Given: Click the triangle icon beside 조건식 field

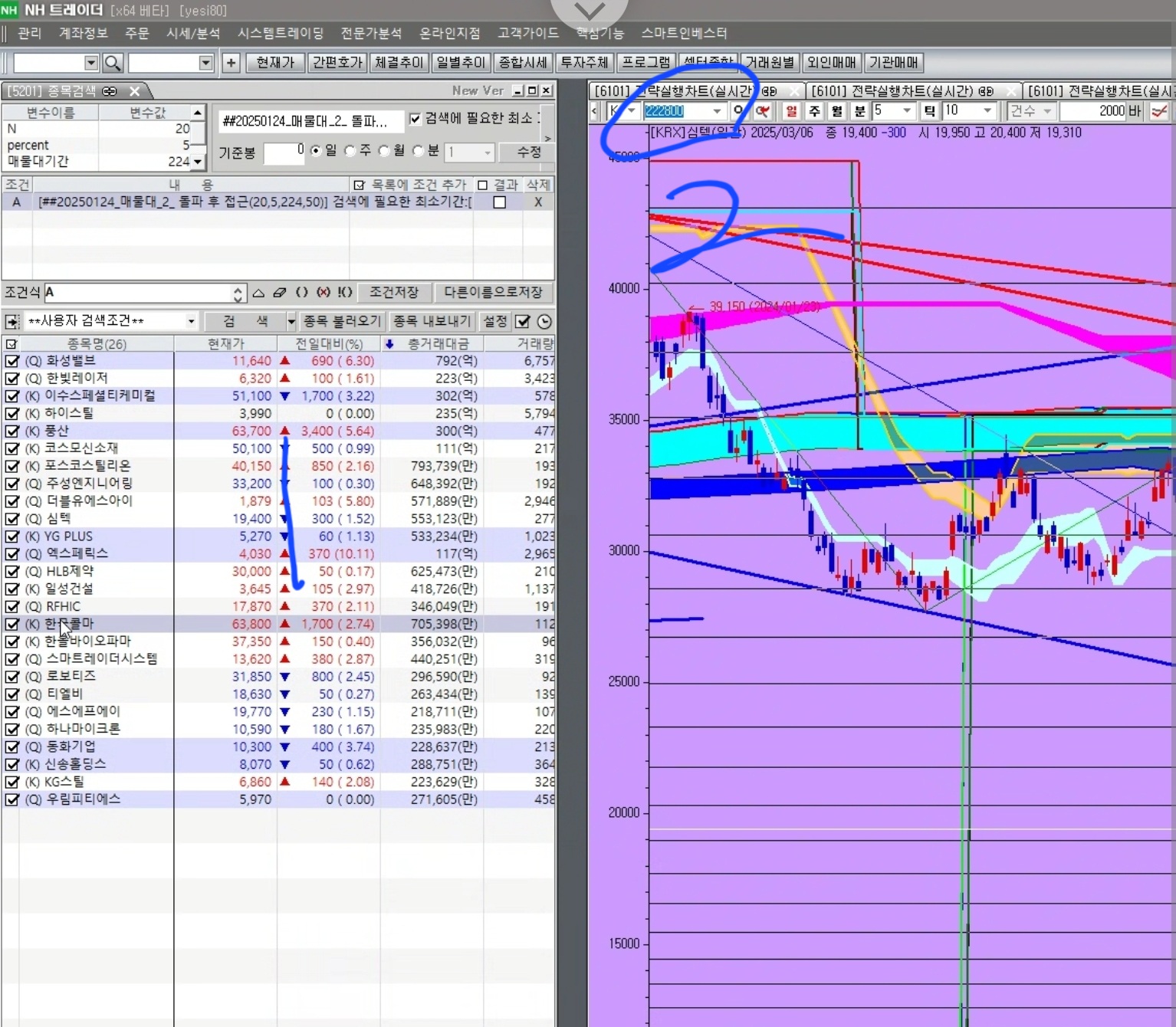Looking at the screenshot, I should [258, 293].
